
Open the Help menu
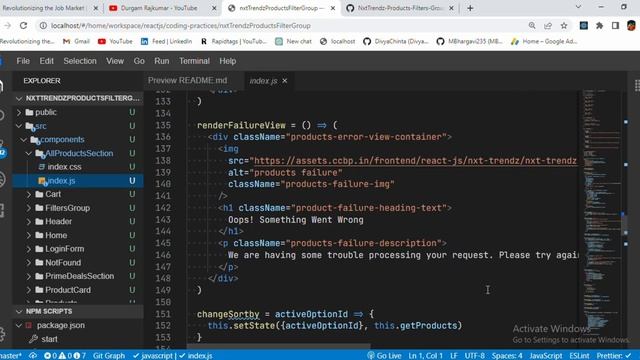click(x=228, y=61)
